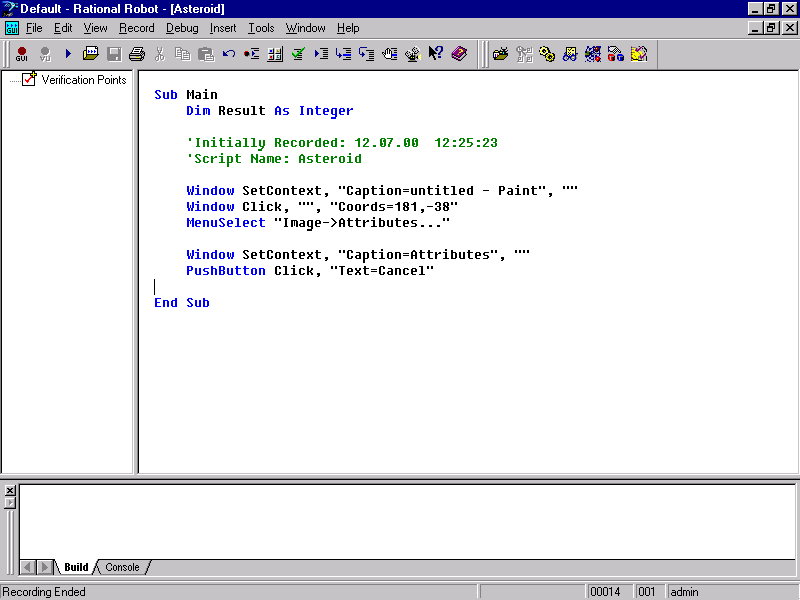This screenshot has width=800, height=600.
Task: Click the yellow notepad with checkmark icon
Action: coord(639,54)
